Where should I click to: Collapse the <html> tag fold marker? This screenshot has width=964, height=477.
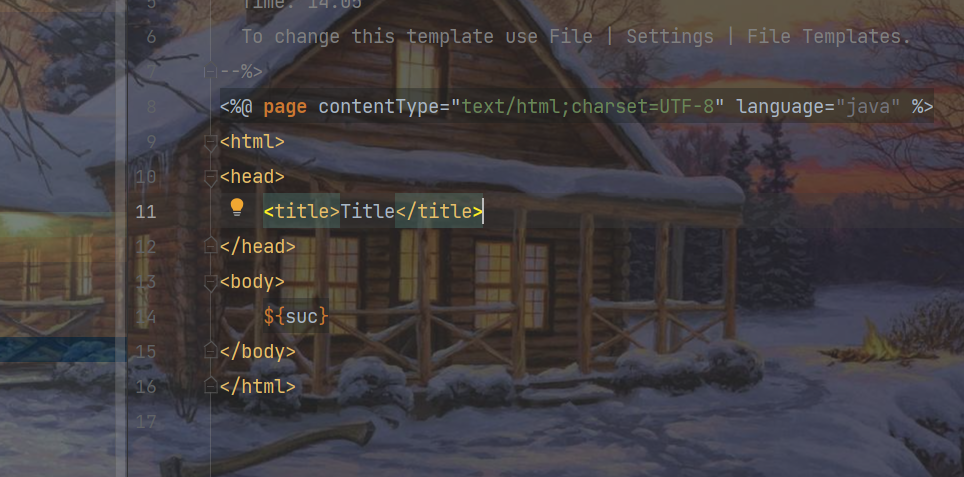click(210, 143)
